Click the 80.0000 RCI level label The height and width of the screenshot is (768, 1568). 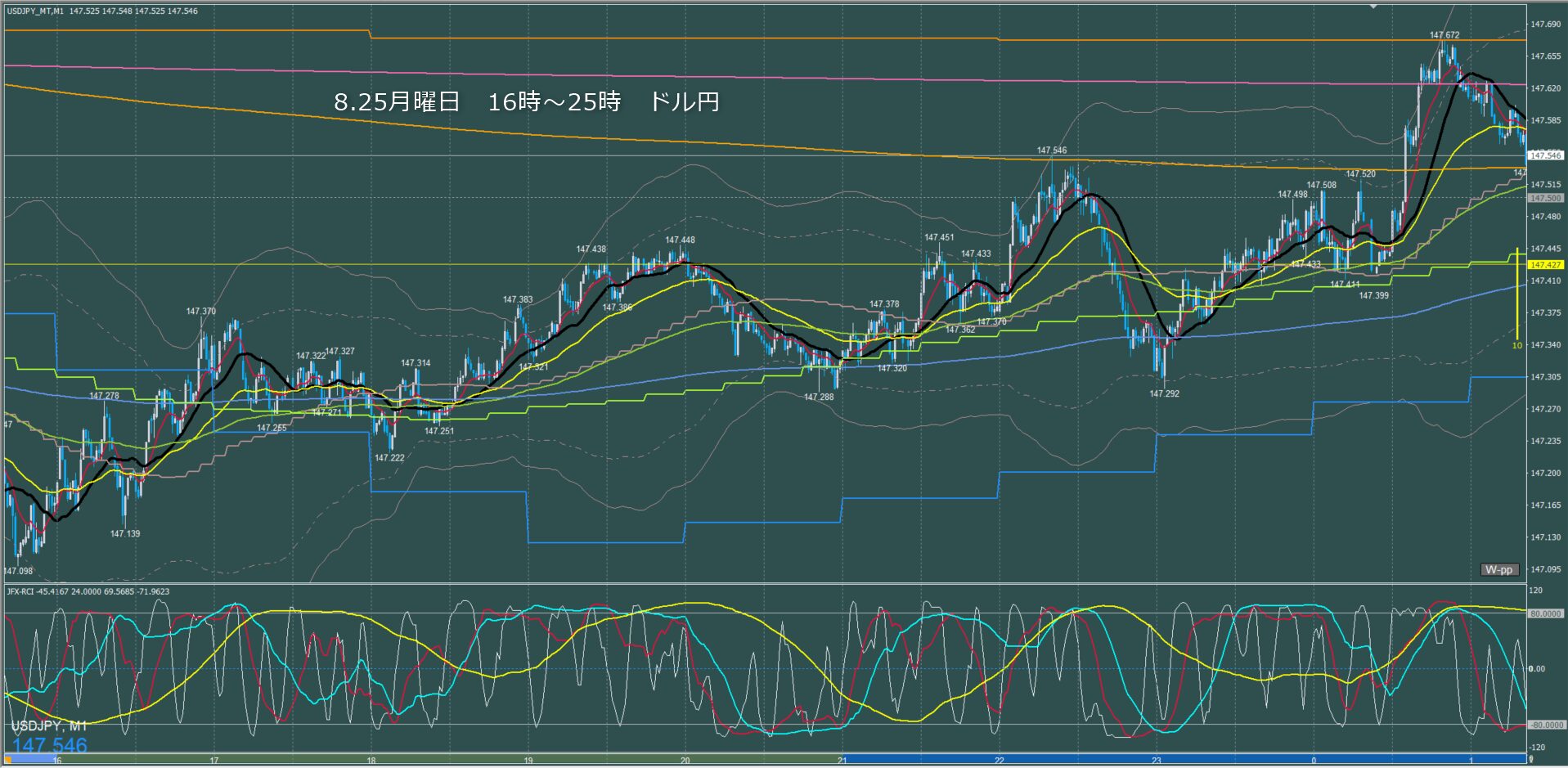[1545, 613]
